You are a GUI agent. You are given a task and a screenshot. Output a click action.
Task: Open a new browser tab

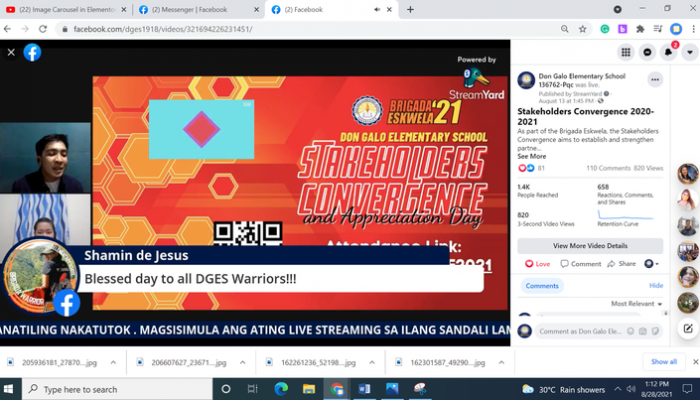[410, 9]
